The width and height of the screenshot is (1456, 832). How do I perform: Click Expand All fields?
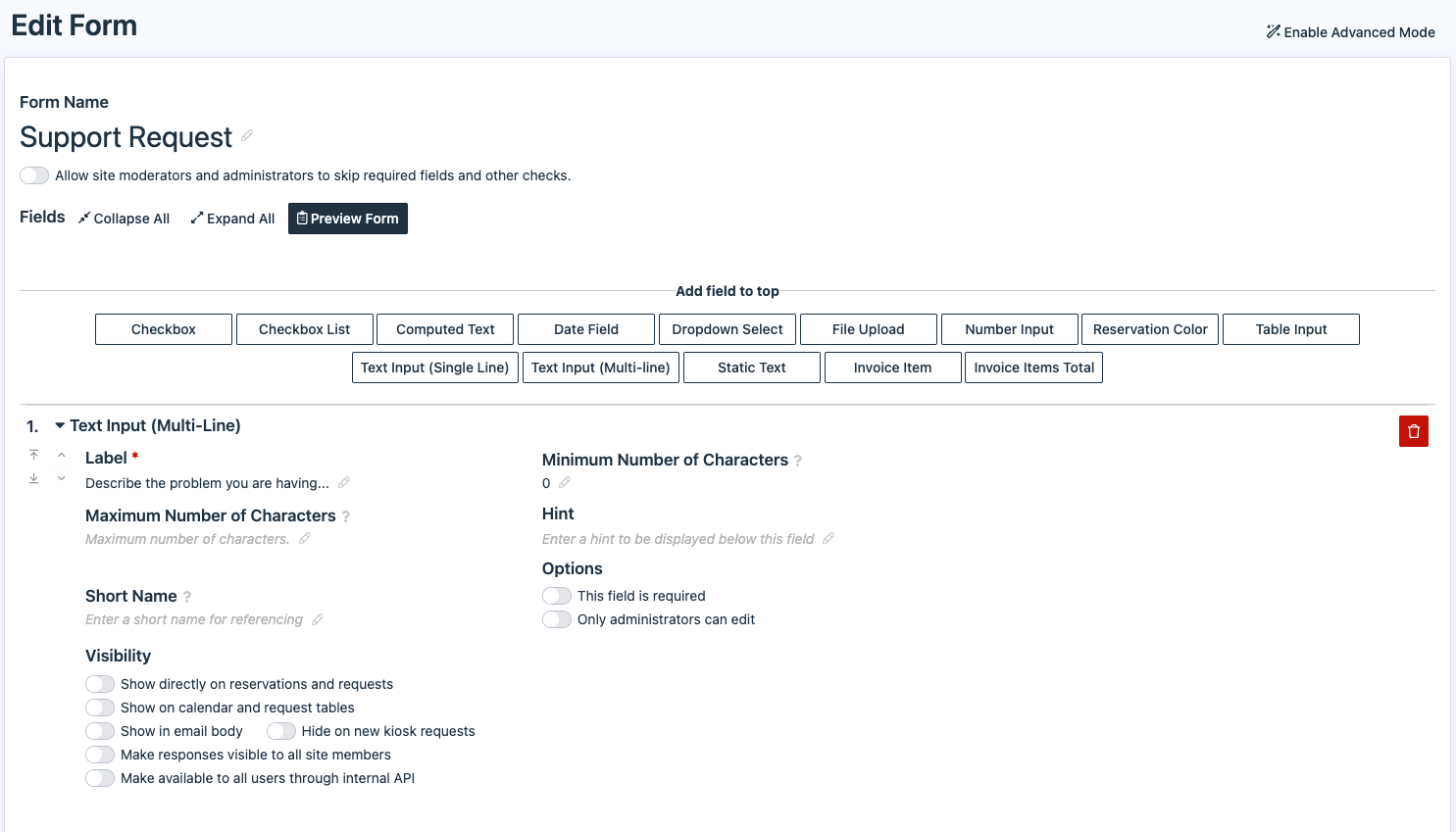click(x=232, y=219)
